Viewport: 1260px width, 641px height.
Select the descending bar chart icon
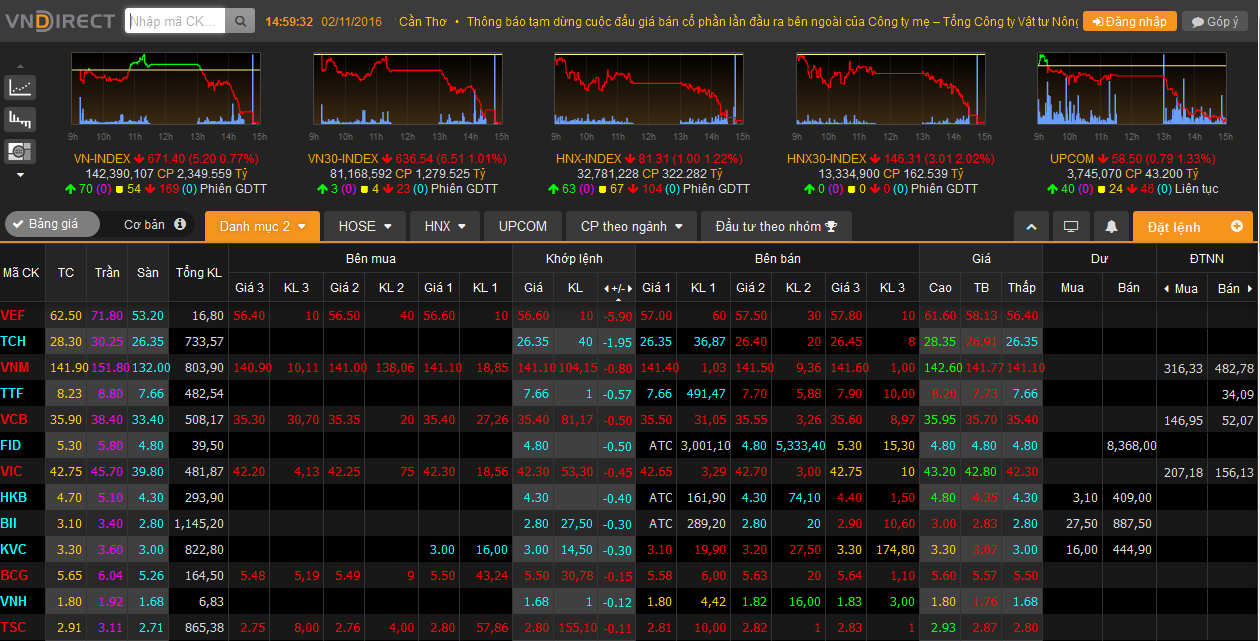pos(20,119)
